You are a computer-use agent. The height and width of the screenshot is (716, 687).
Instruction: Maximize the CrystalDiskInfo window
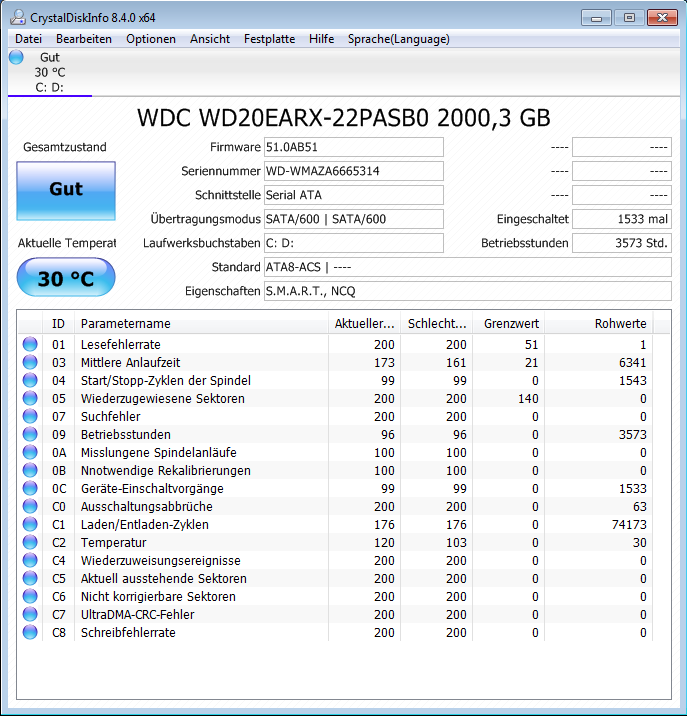629,18
